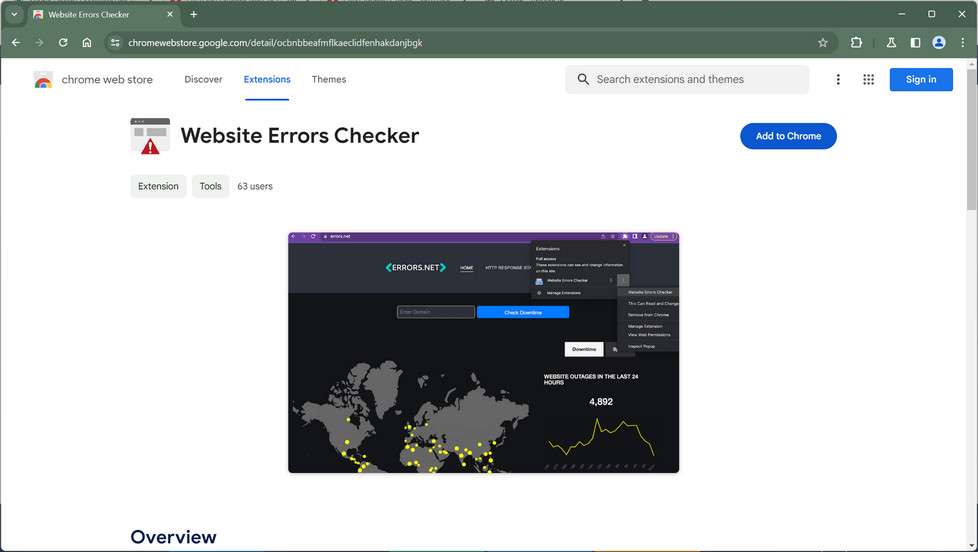Select the address bar URL

pyautogui.click(x=275, y=42)
